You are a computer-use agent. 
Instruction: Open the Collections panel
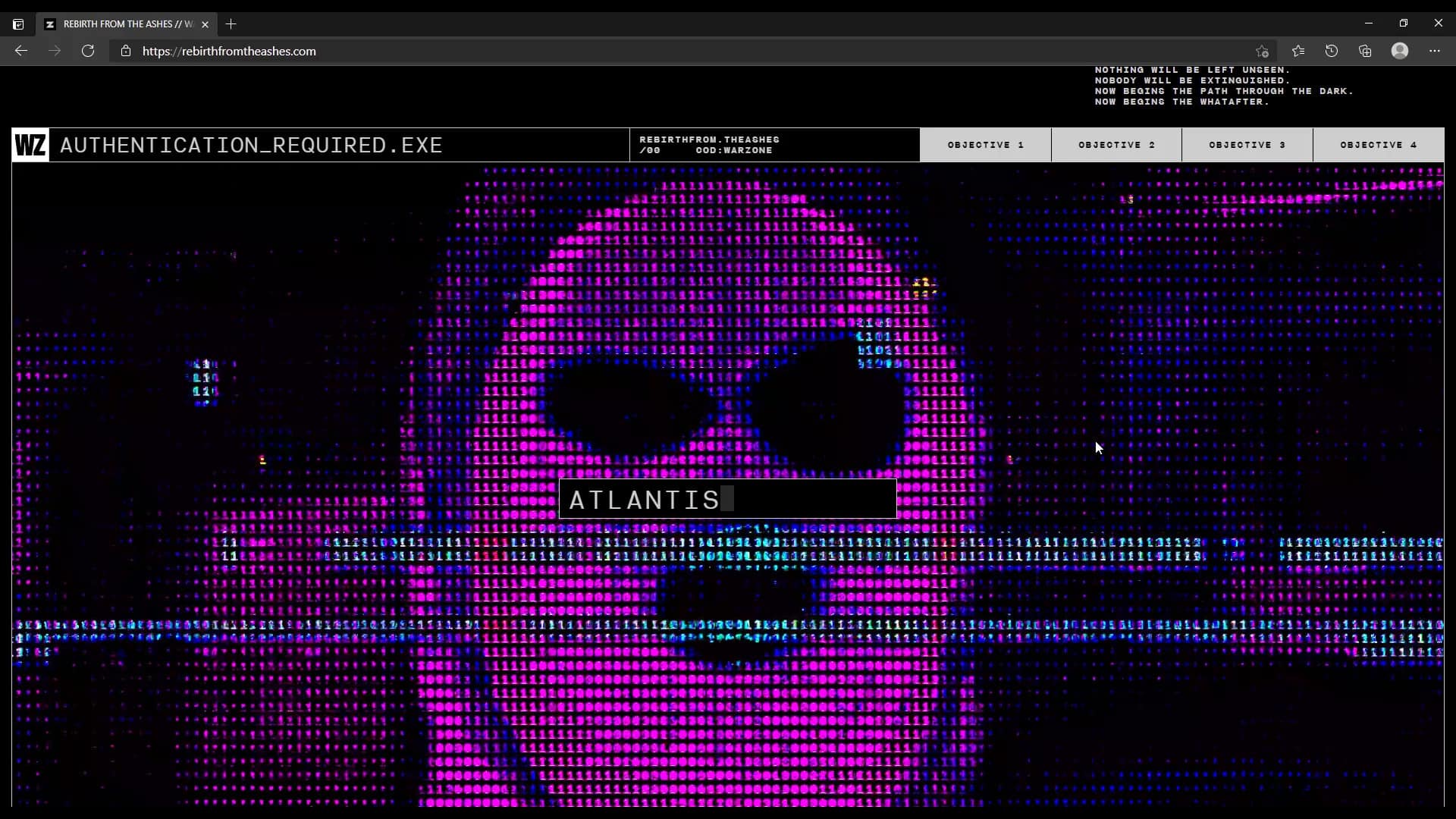[1365, 51]
